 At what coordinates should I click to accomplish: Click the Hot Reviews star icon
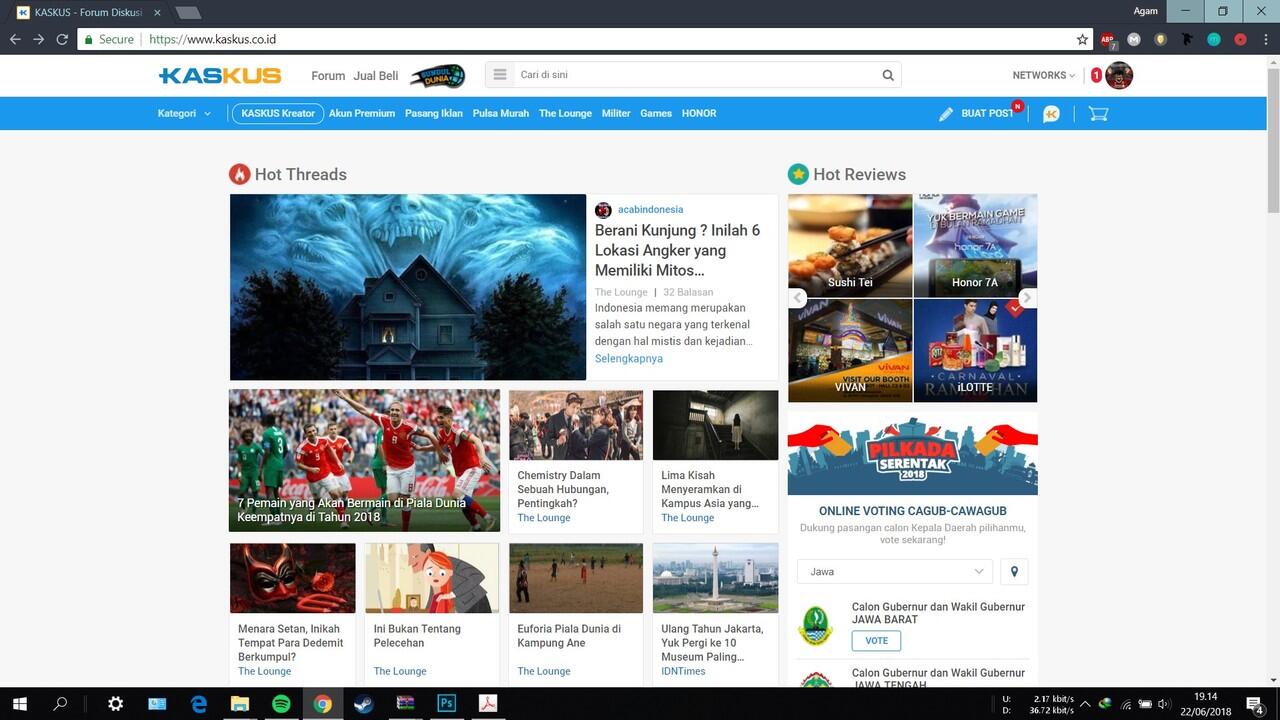pos(798,174)
